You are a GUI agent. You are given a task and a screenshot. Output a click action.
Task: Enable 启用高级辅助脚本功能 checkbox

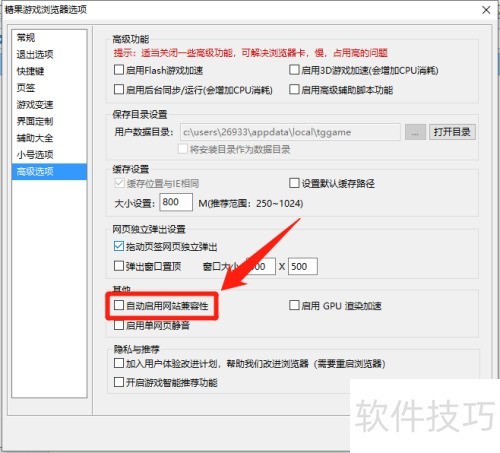294,89
